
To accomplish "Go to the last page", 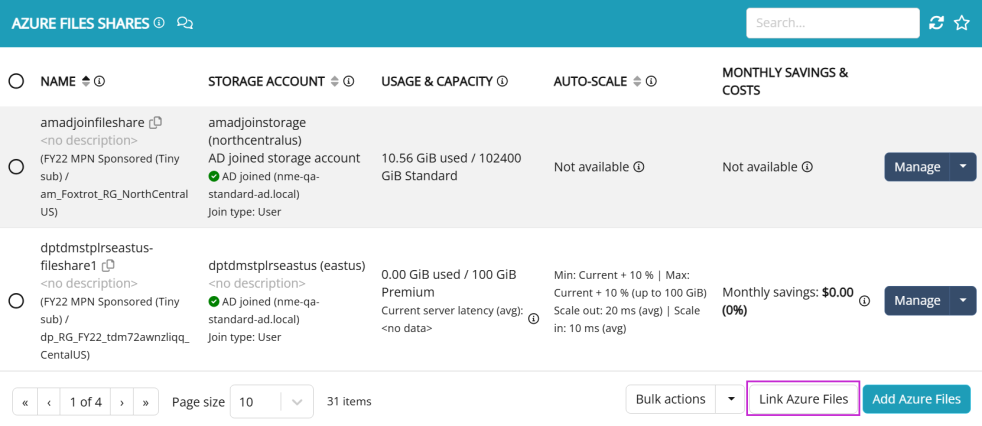I will (x=146, y=402).
